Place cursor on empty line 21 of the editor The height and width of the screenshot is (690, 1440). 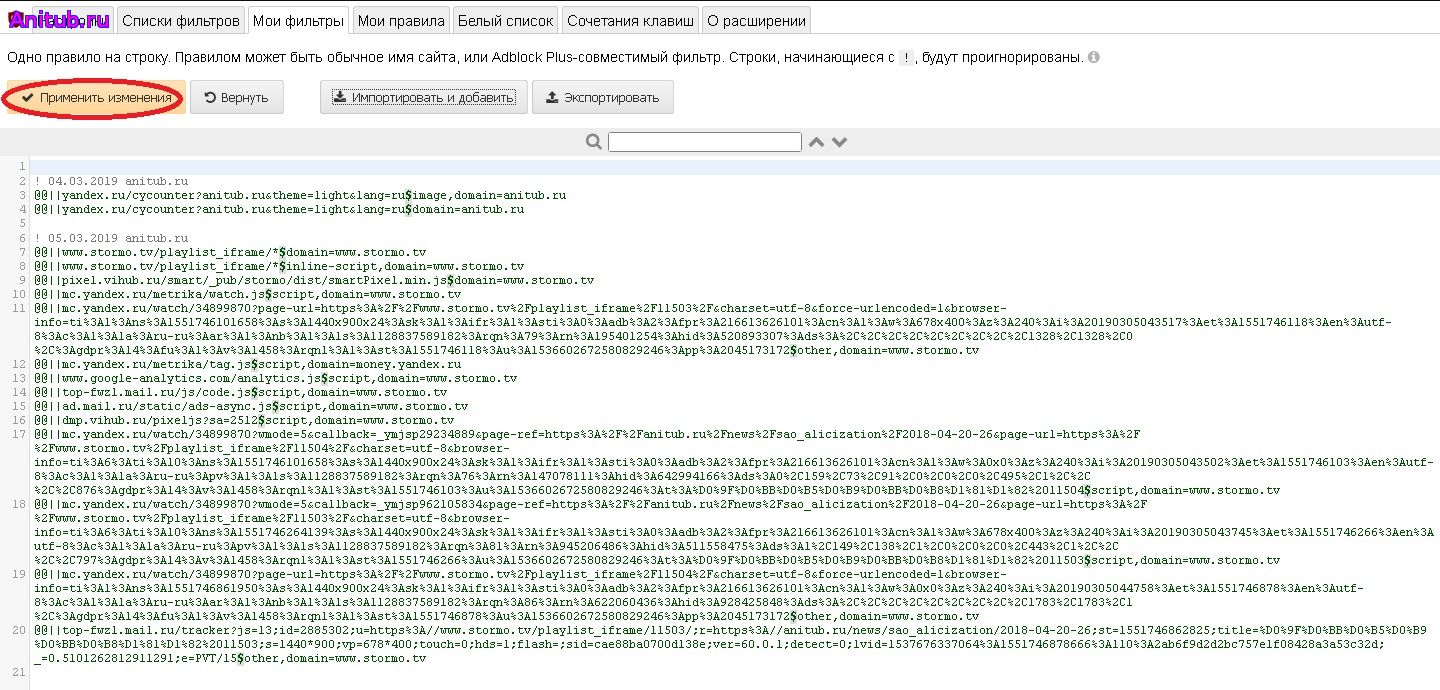[x=734, y=672]
